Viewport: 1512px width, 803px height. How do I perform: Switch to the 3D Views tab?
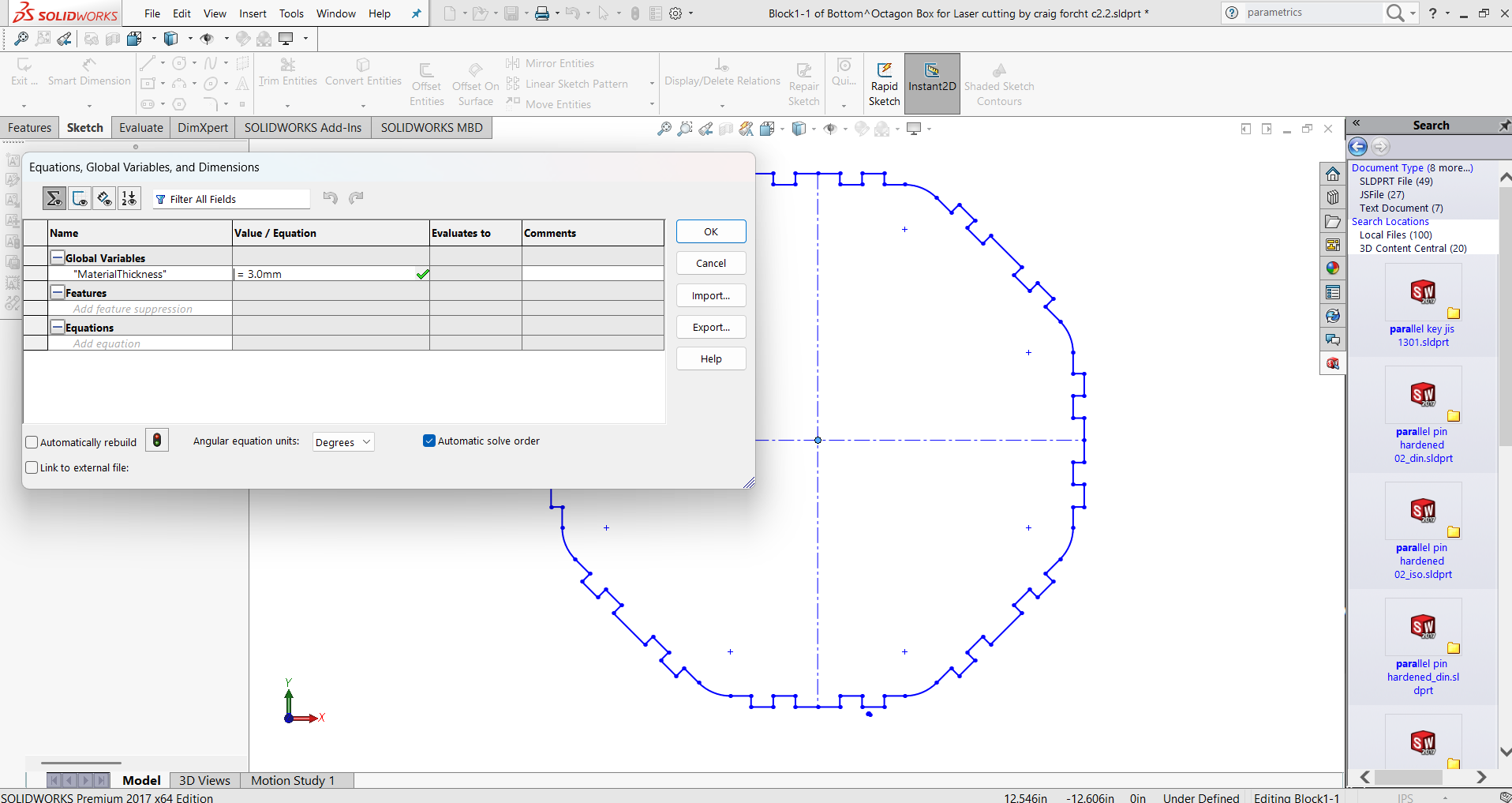point(204,780)
